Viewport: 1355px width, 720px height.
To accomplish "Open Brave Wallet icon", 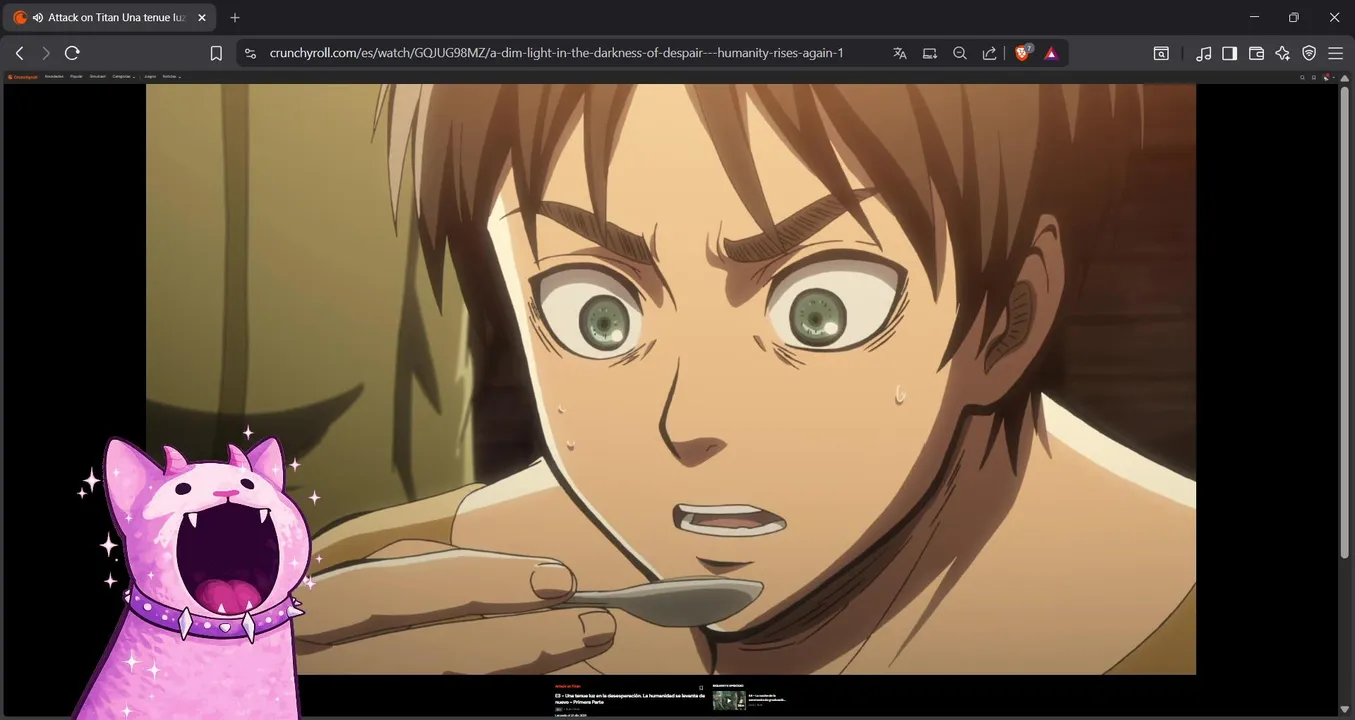I will click(x=1257, y=53).
